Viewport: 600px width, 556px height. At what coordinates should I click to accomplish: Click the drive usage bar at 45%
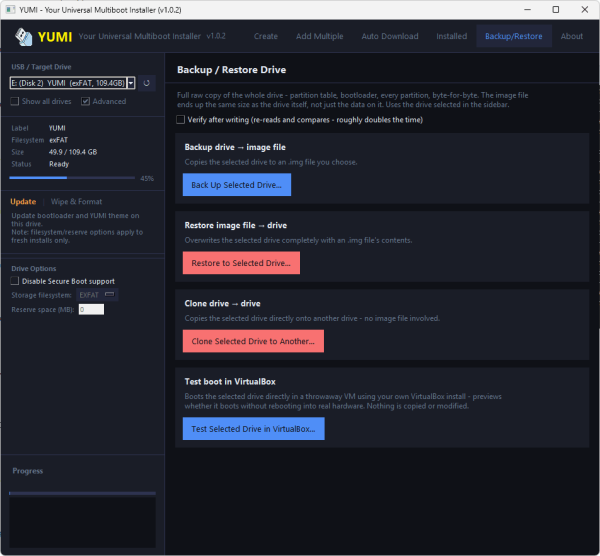point(72,178)
